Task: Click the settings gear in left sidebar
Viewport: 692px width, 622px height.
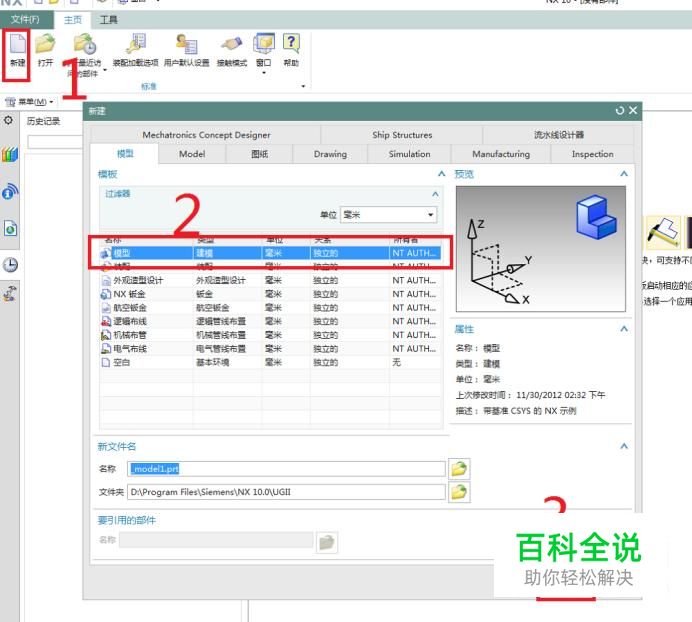Action: (x=9, y=120)
